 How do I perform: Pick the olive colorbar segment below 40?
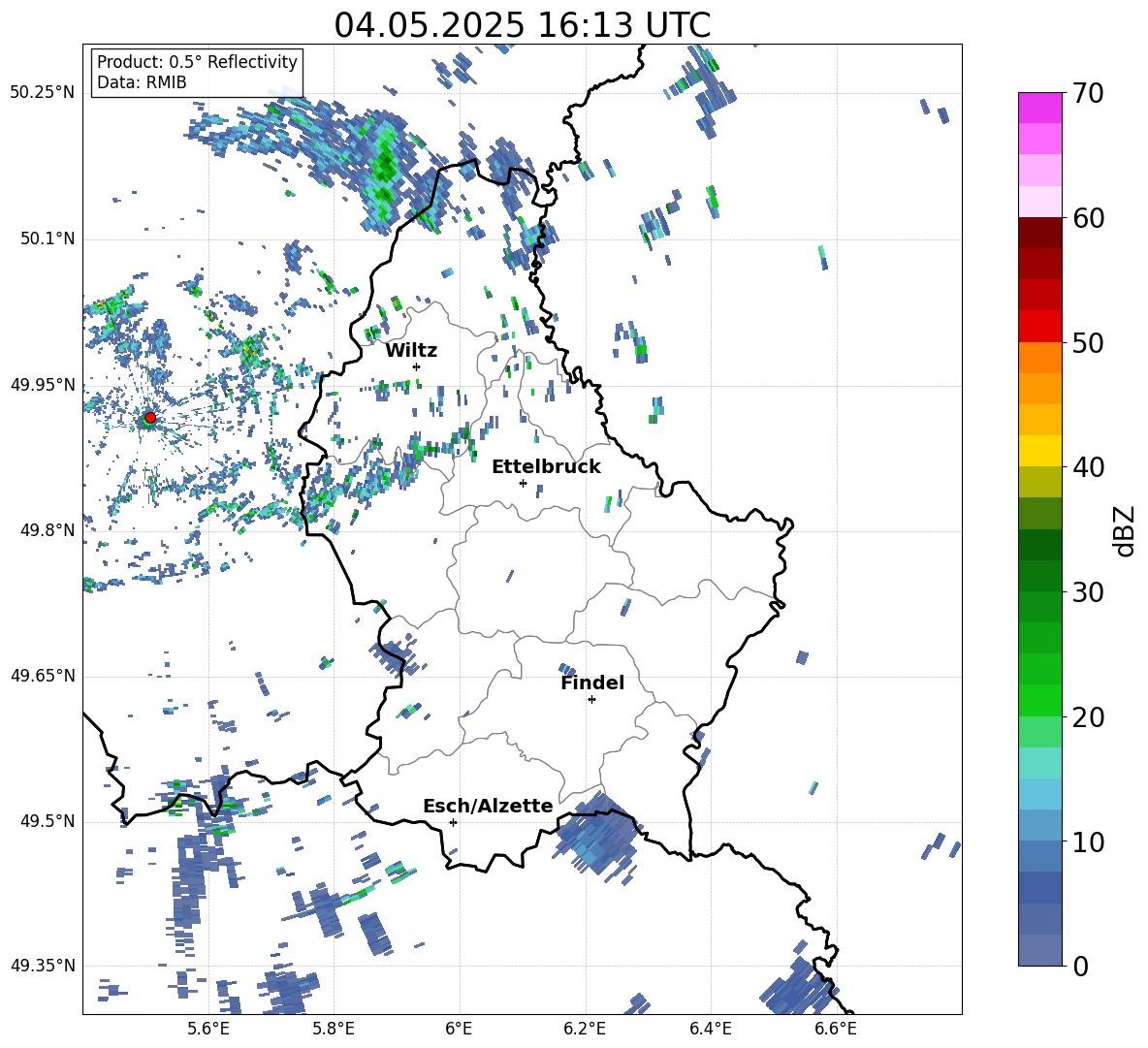click(1039, 482)
